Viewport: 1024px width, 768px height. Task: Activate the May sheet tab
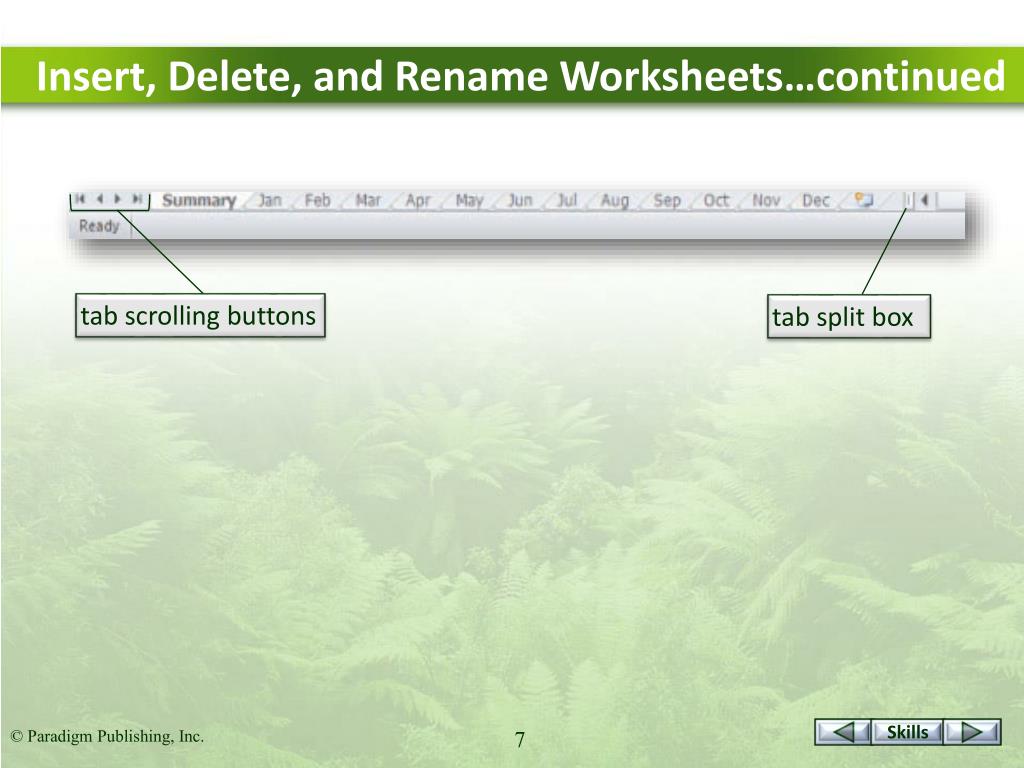tap(469, 200)
